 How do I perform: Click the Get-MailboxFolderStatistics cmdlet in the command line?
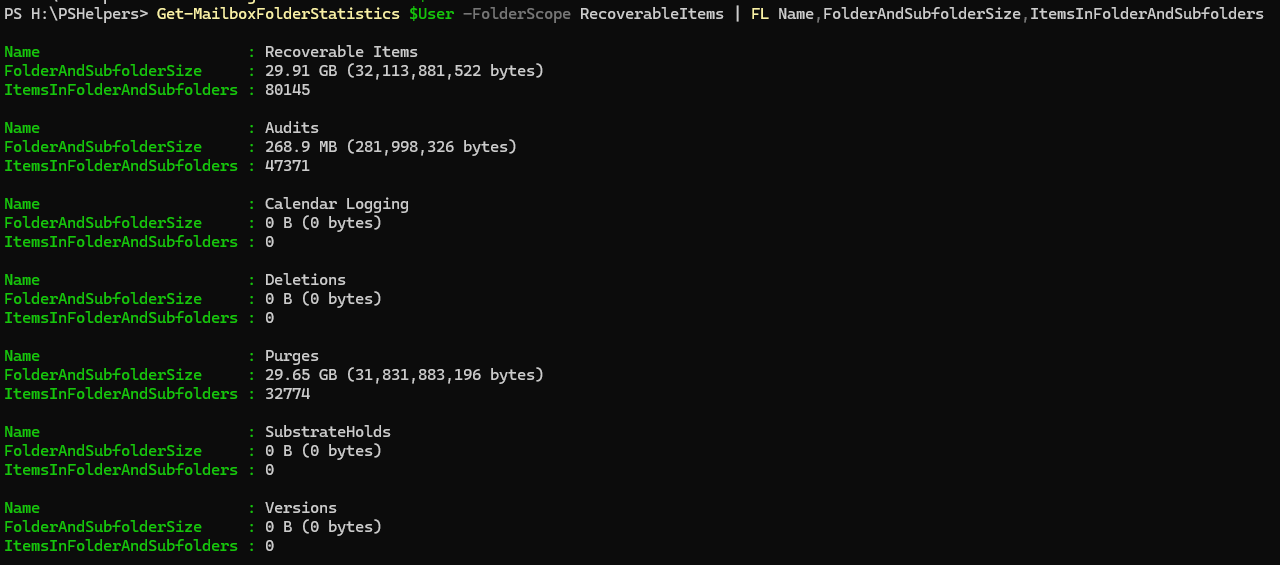click(278, 14)
